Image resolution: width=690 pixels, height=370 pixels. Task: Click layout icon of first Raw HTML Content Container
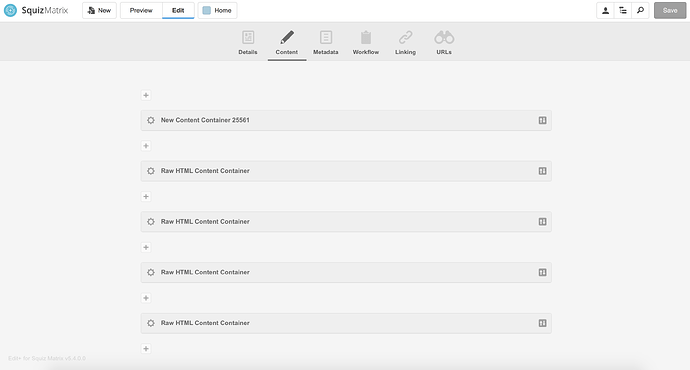543,171
